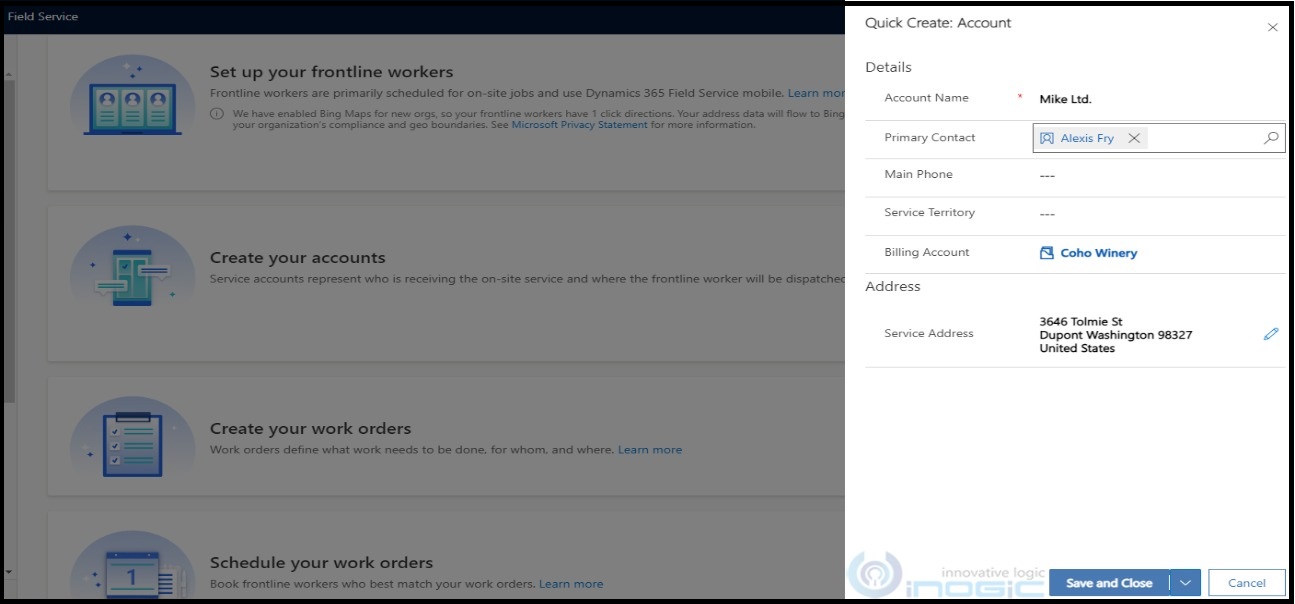The image size is (1295, 604).
Task: Edit the Service Address with pencil icon
Action: [1271, 334]
